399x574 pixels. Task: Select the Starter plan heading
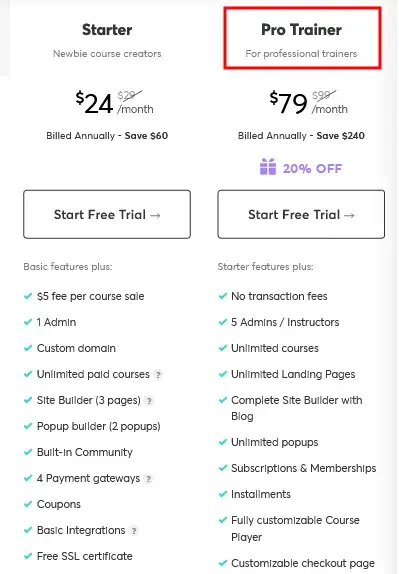click(107, 30)
